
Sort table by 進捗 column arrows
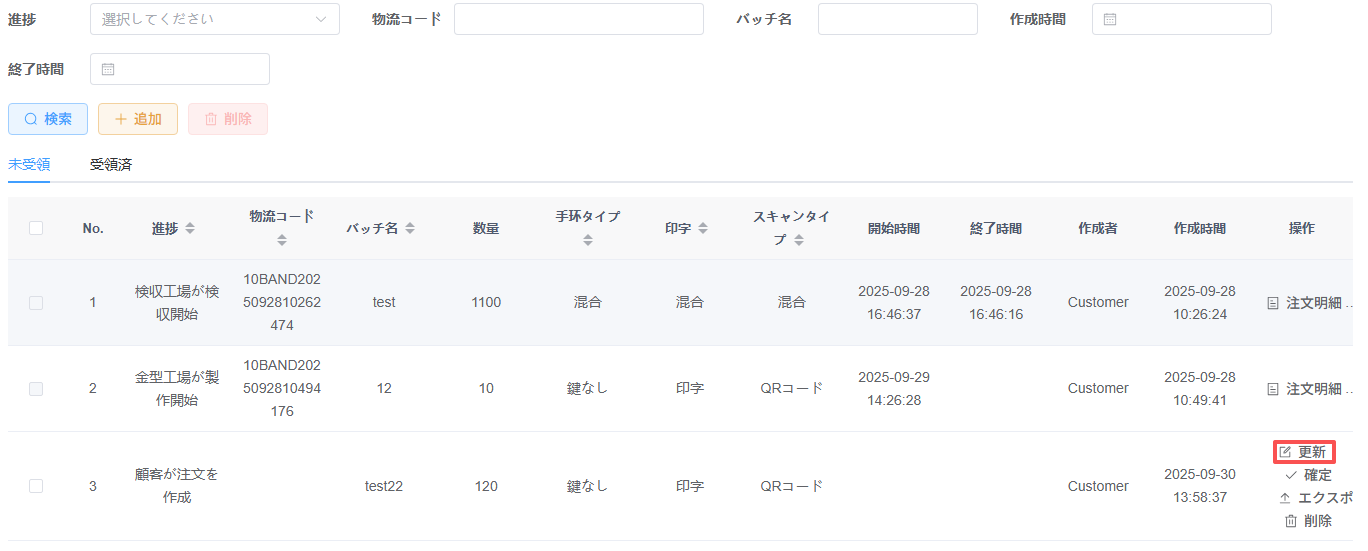tap(190, 229)
